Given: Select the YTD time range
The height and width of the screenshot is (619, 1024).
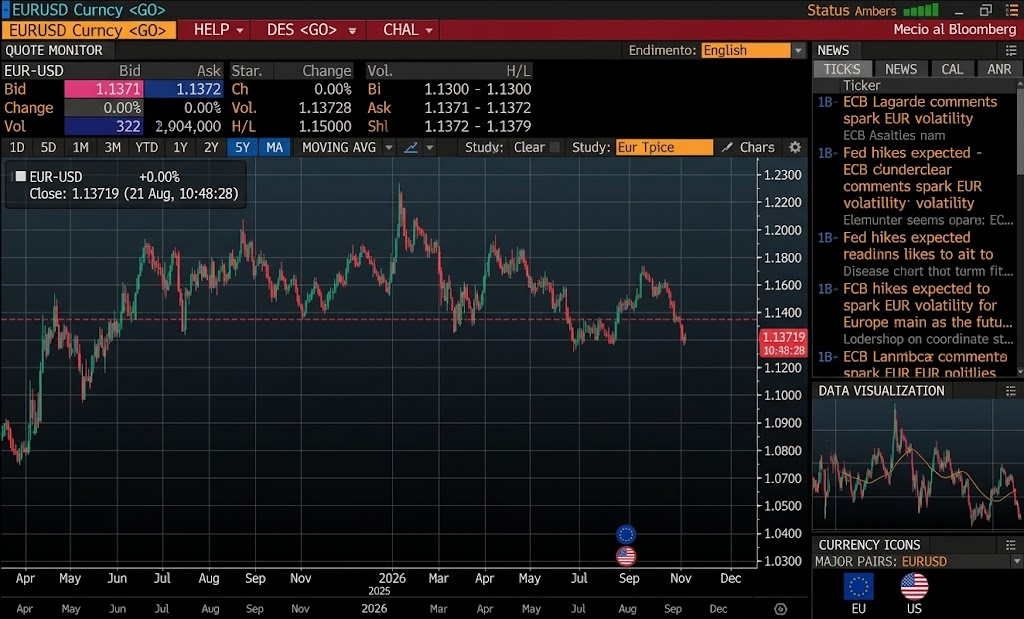Looking at the screenshot, I should (x=146, y=148).
